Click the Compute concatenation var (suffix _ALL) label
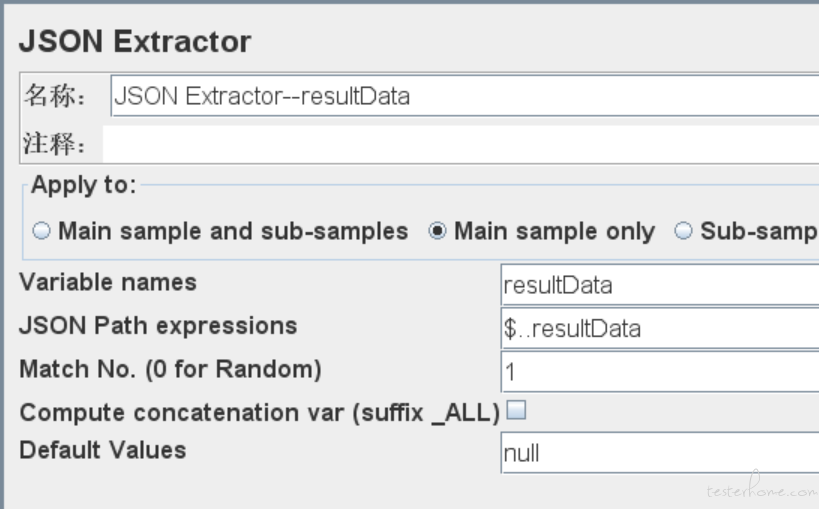The height and width of the screenshot is (509, 819). pyautogui.click(x=260, y=413)
